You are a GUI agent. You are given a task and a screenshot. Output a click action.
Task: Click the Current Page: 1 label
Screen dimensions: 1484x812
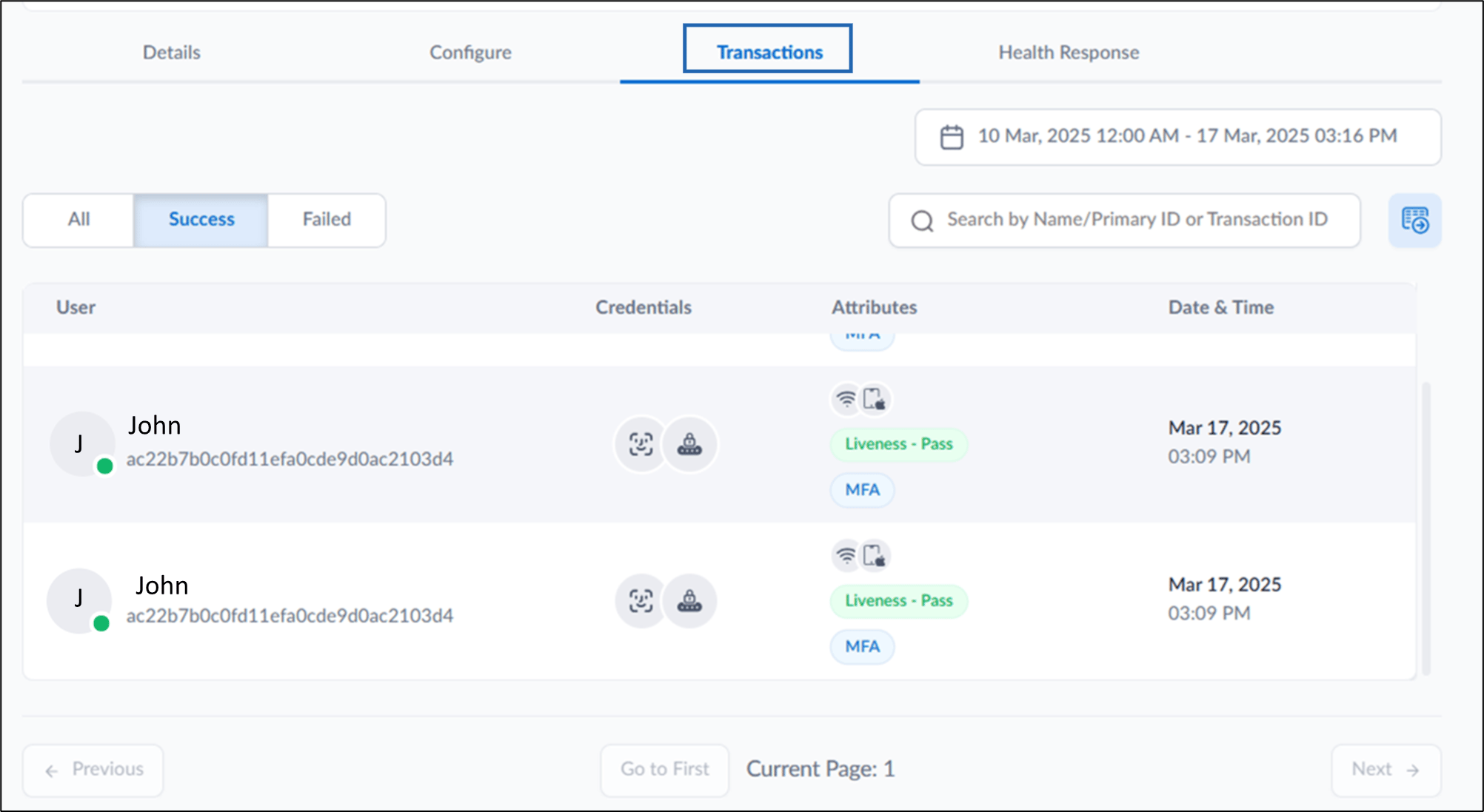[x=820, y=770]
